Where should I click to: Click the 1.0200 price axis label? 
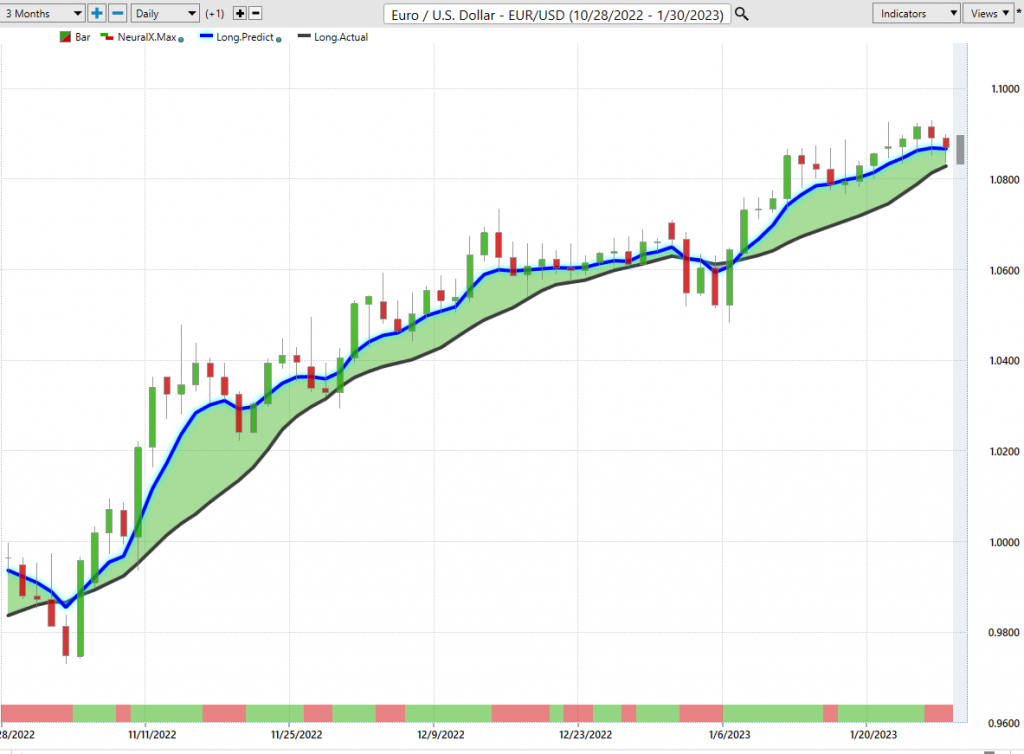click(x=1004, y=451)
